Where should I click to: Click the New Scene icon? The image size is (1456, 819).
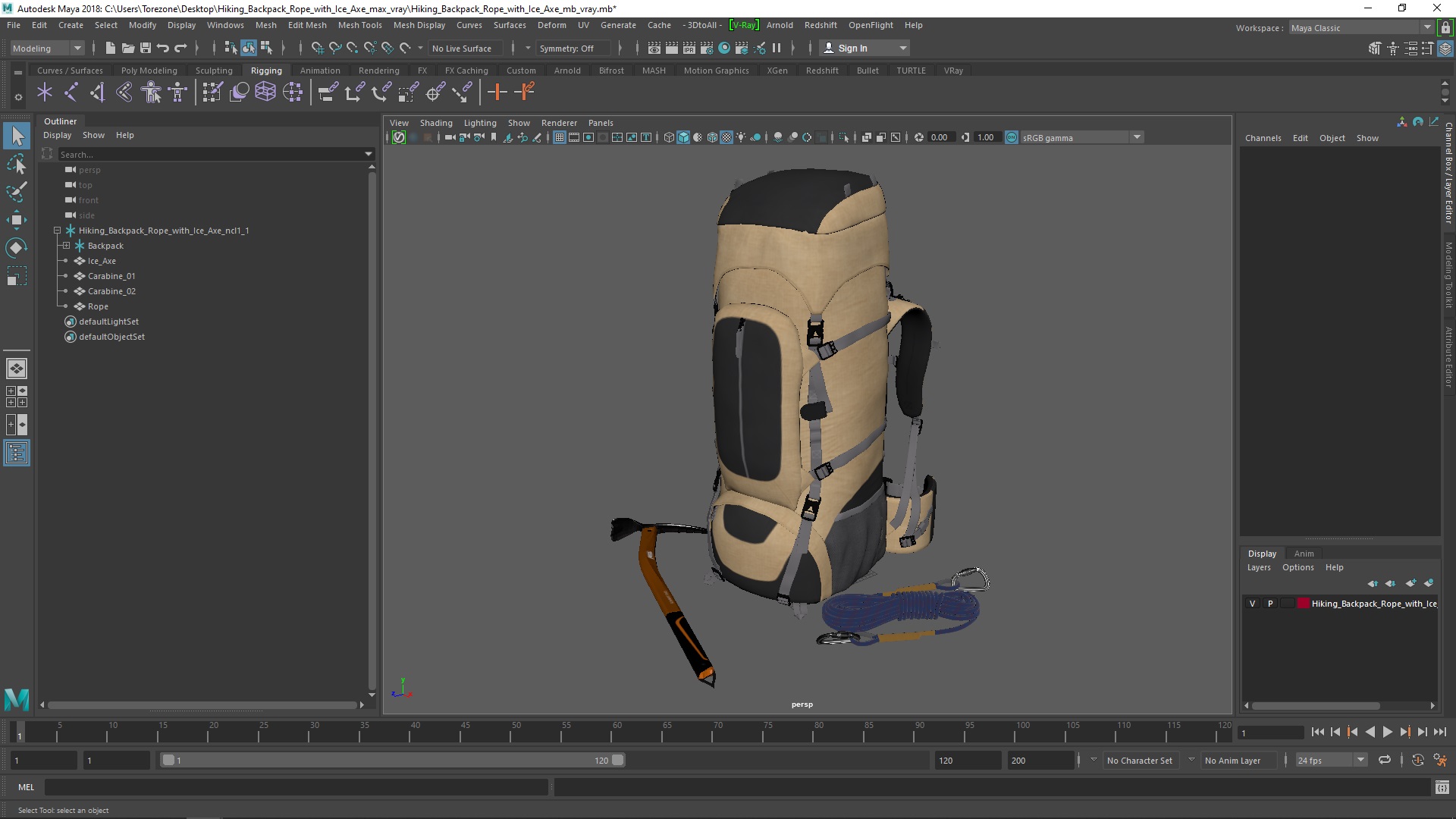(x=111, y=48)
